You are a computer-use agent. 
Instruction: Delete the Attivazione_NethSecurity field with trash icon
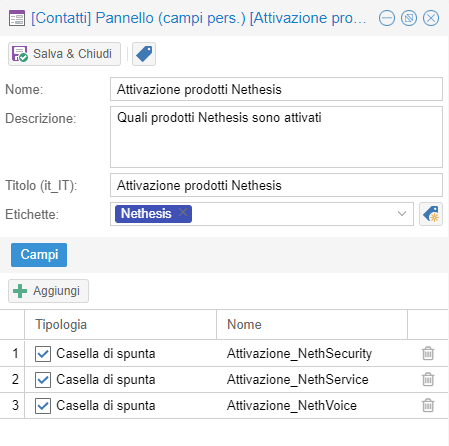point(428,353)
